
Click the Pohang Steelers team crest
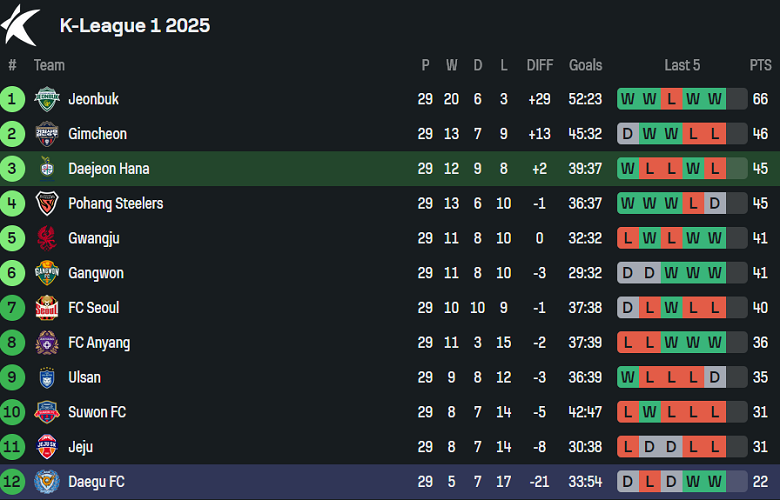pyautogui.click(x=46, y=204)
